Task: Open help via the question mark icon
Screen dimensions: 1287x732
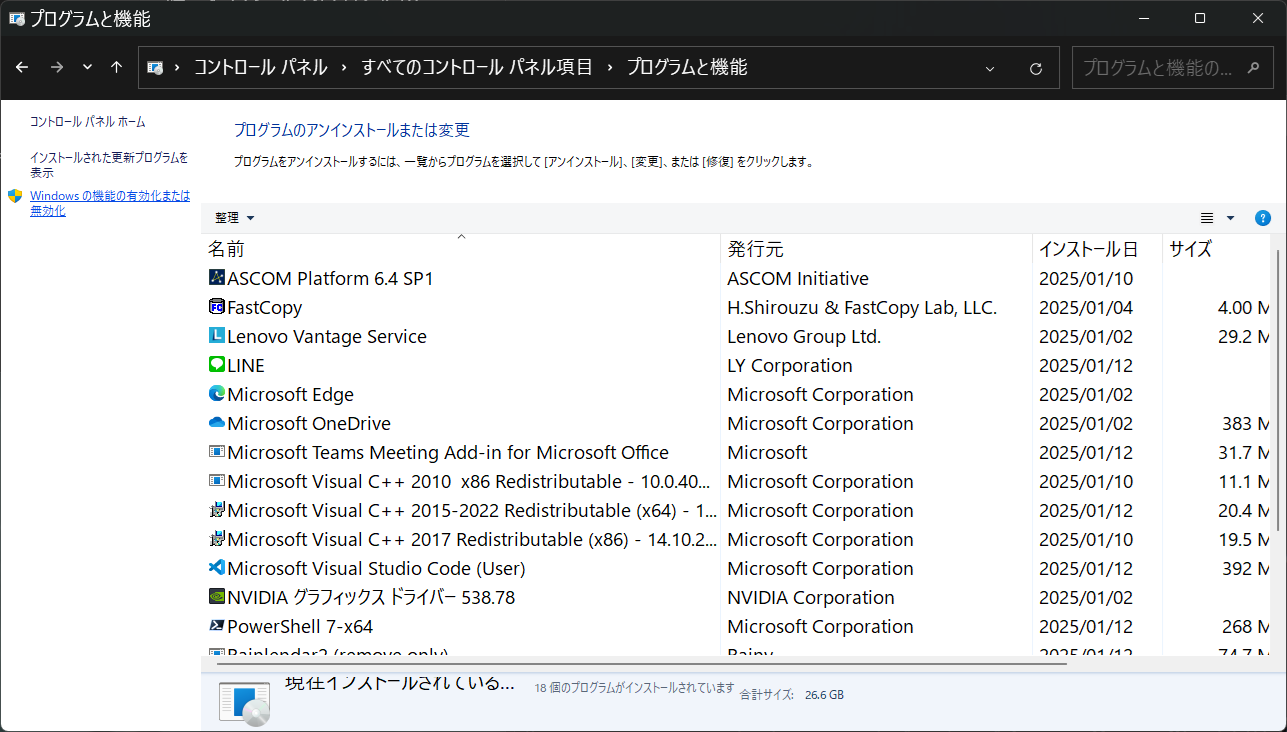Action: point(1262,217)
